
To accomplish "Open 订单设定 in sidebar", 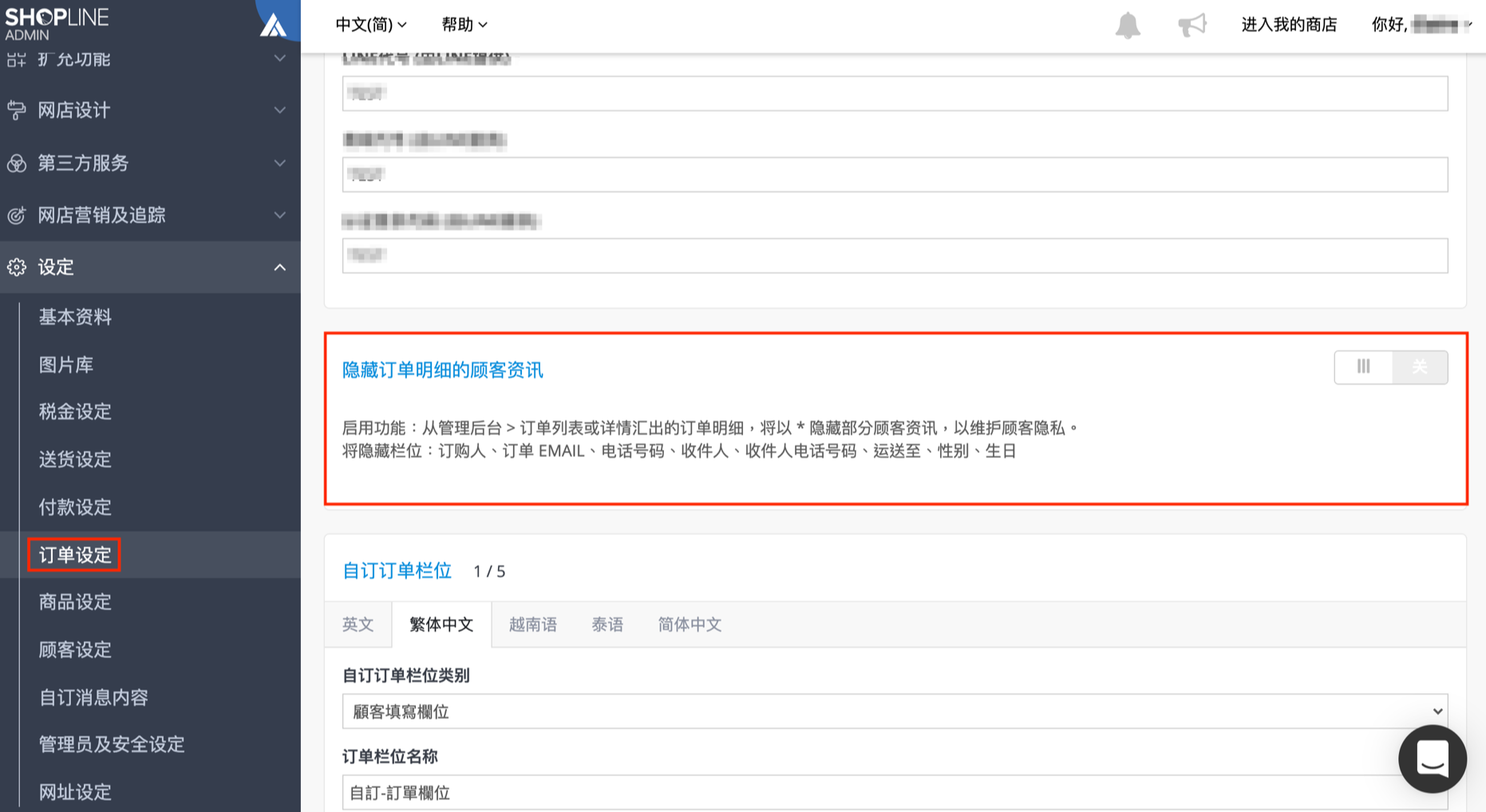I will coord(76,555).
